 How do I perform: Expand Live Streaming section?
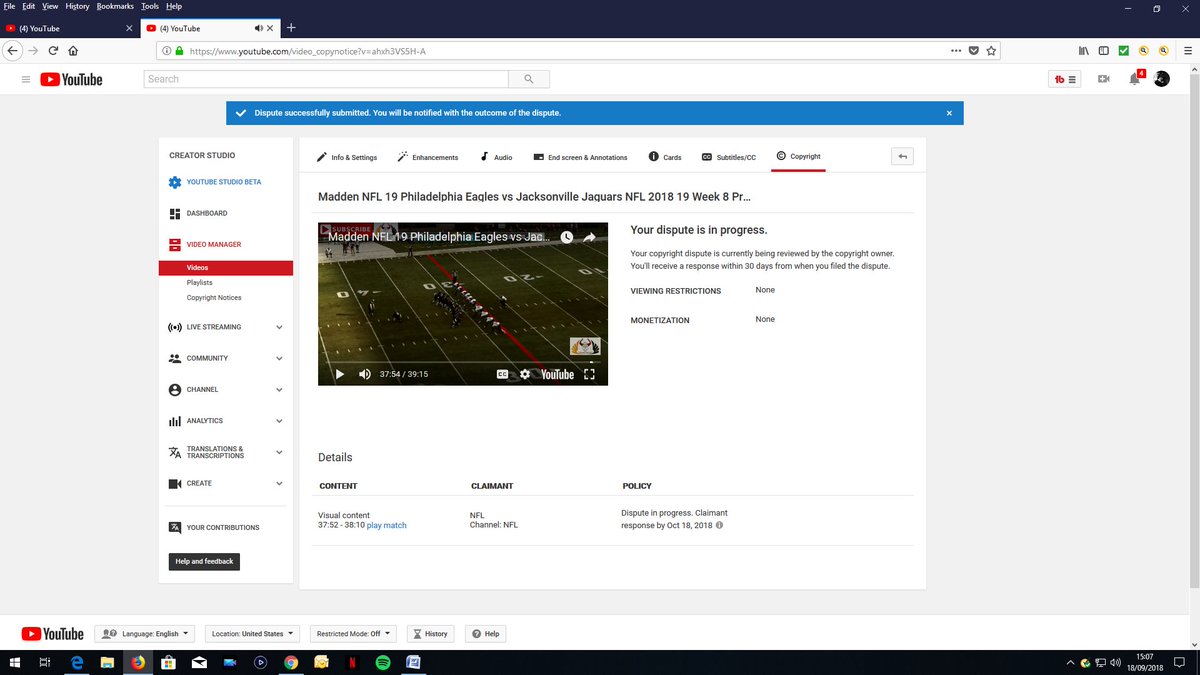pyautogui.click(x=279, y=327)
